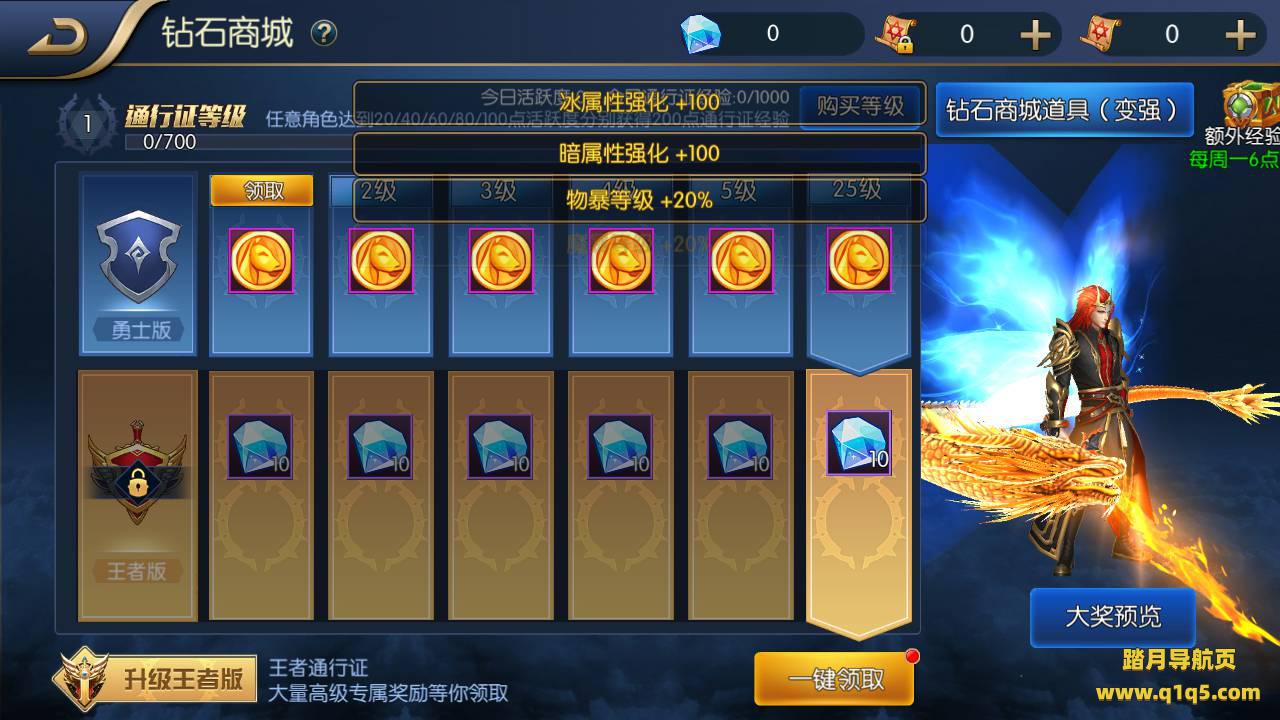
Task: Tap the highlighted level 25 diamond reward
Action: (859, 443)
